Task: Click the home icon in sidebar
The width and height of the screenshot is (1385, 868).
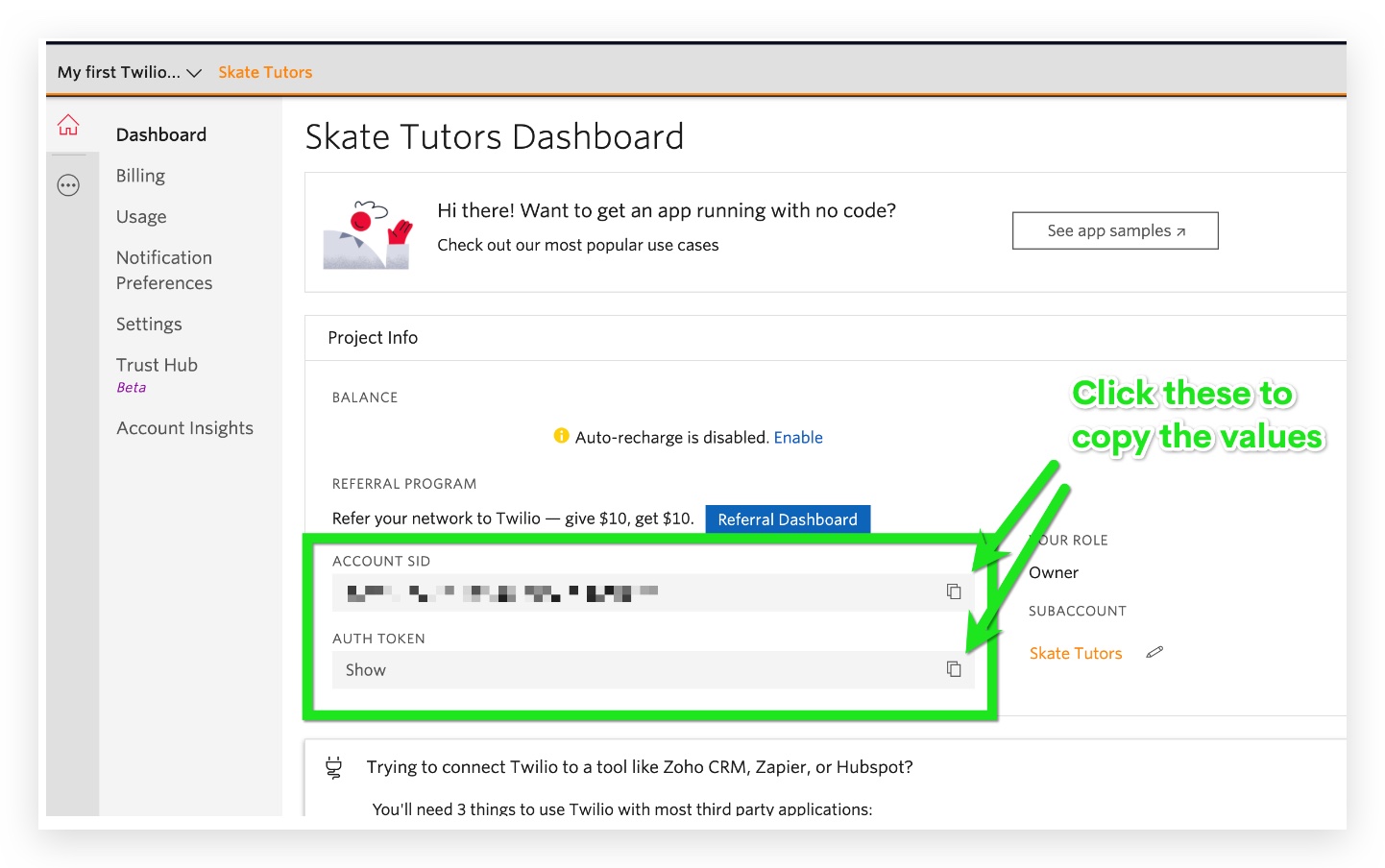Action: 68,125
